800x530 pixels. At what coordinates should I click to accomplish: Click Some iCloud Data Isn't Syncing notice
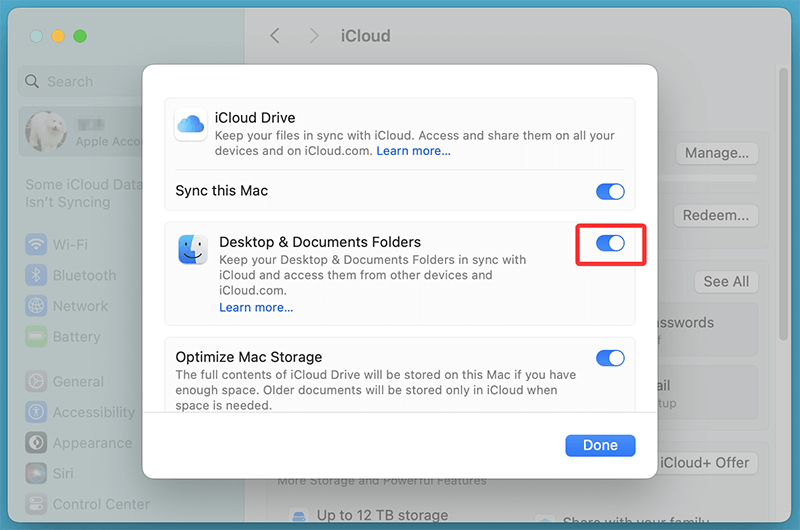pos(83,193)
